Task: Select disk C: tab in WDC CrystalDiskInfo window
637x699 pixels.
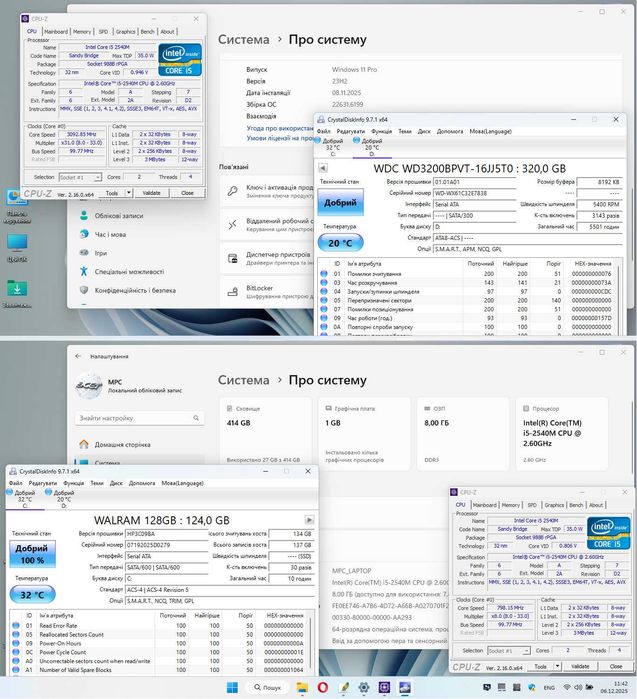Action: tap(333, 148)
